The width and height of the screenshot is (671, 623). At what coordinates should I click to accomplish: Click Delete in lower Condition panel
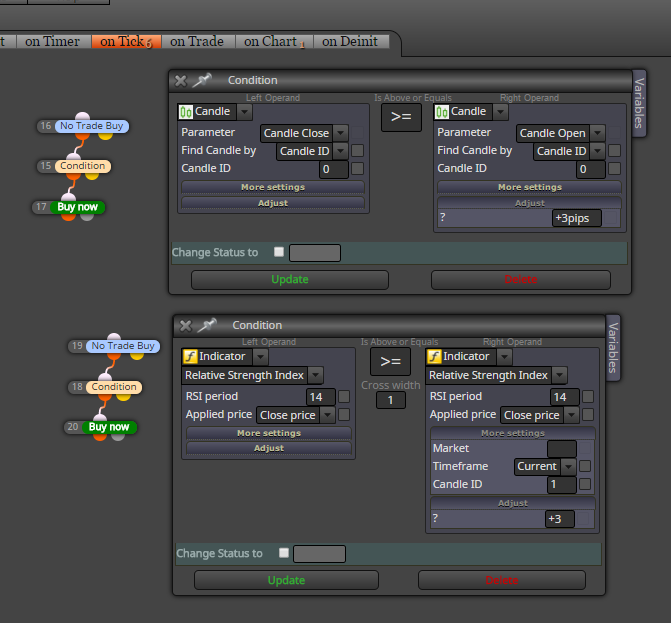tap(502, 581)
